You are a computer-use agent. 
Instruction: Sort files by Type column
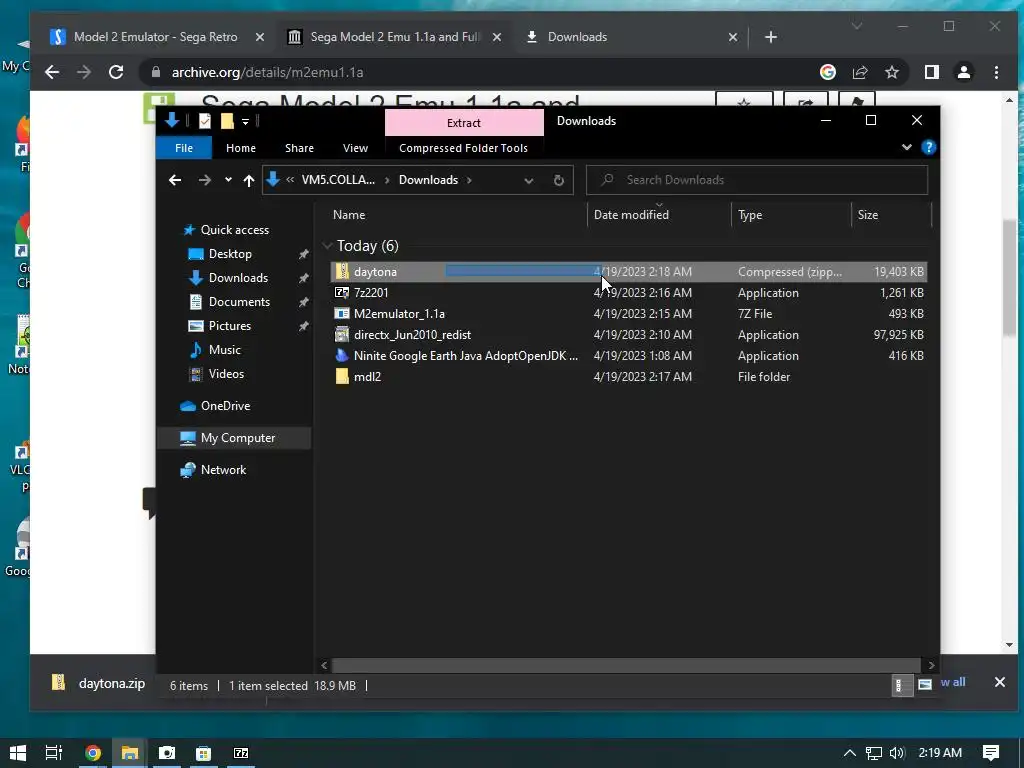click(750, 215)
